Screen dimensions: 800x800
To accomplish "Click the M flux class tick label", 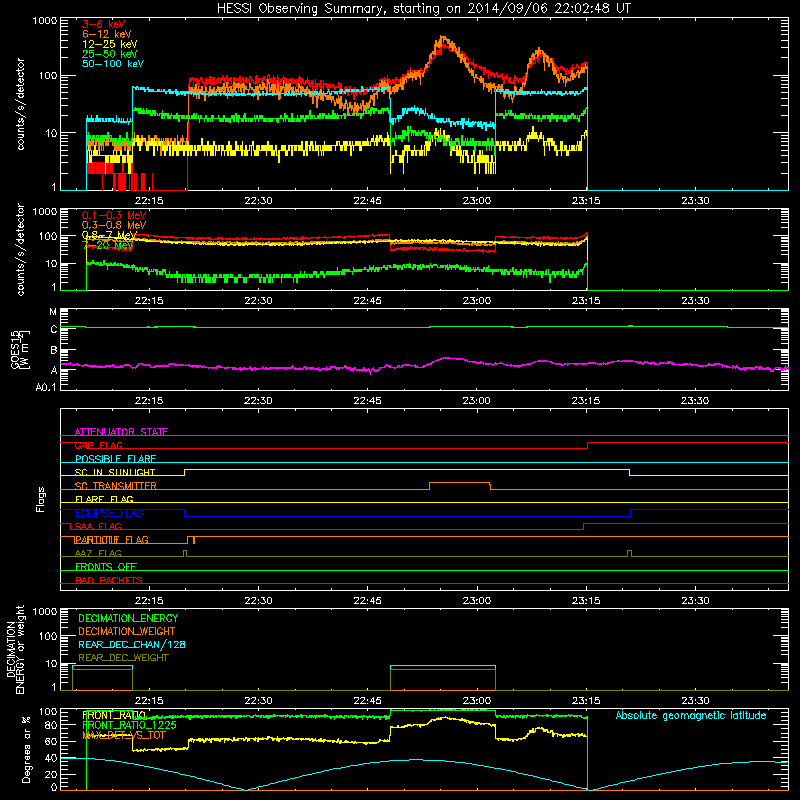I will (53, 312).
